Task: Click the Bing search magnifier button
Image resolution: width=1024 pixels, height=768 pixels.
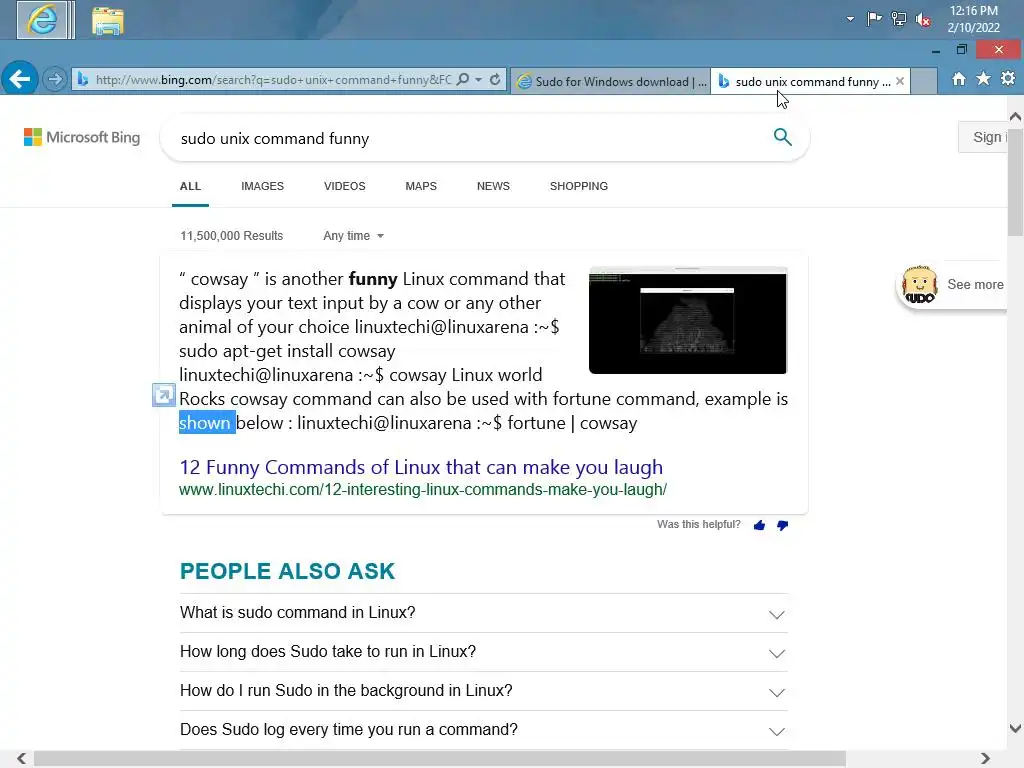Action: pyautogui.click(x=782, y=137)
